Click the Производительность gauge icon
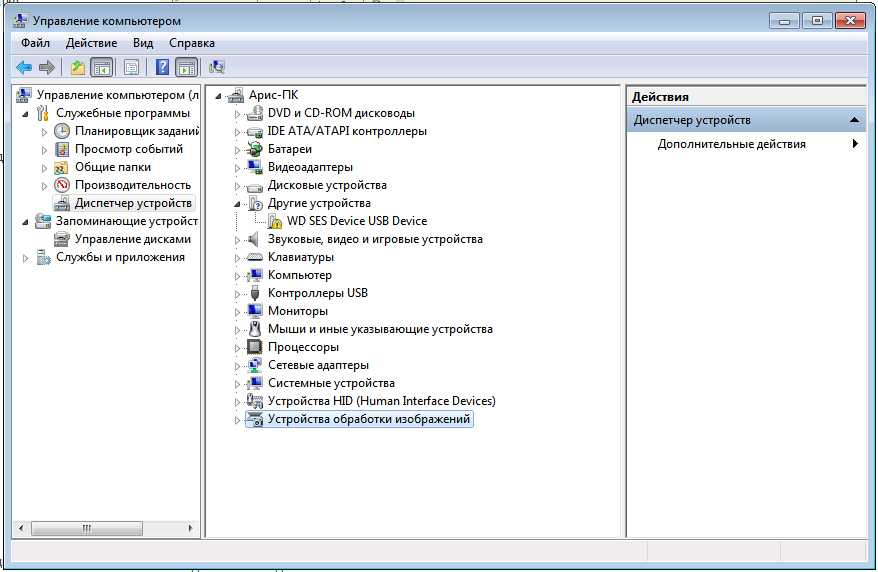This screenshot has height=572, width=878. (62, 185)
